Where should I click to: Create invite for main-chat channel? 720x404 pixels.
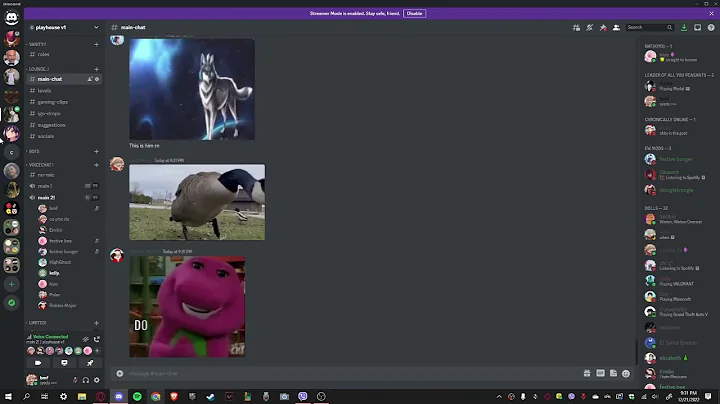(90, 79)
